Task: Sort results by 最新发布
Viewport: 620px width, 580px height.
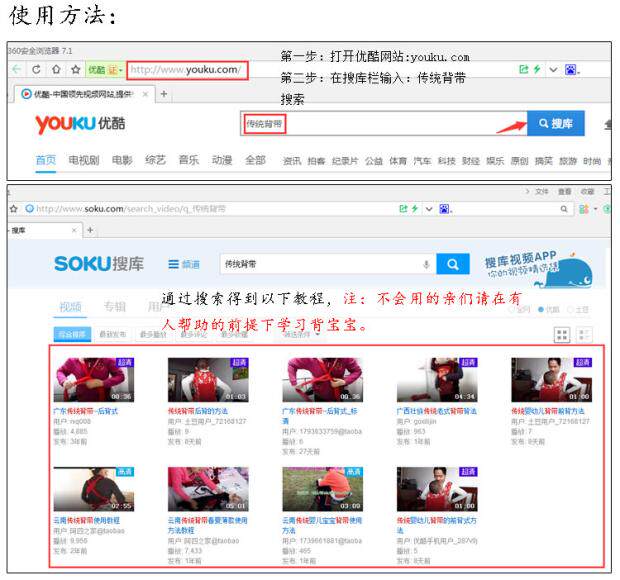Action: 112,334
